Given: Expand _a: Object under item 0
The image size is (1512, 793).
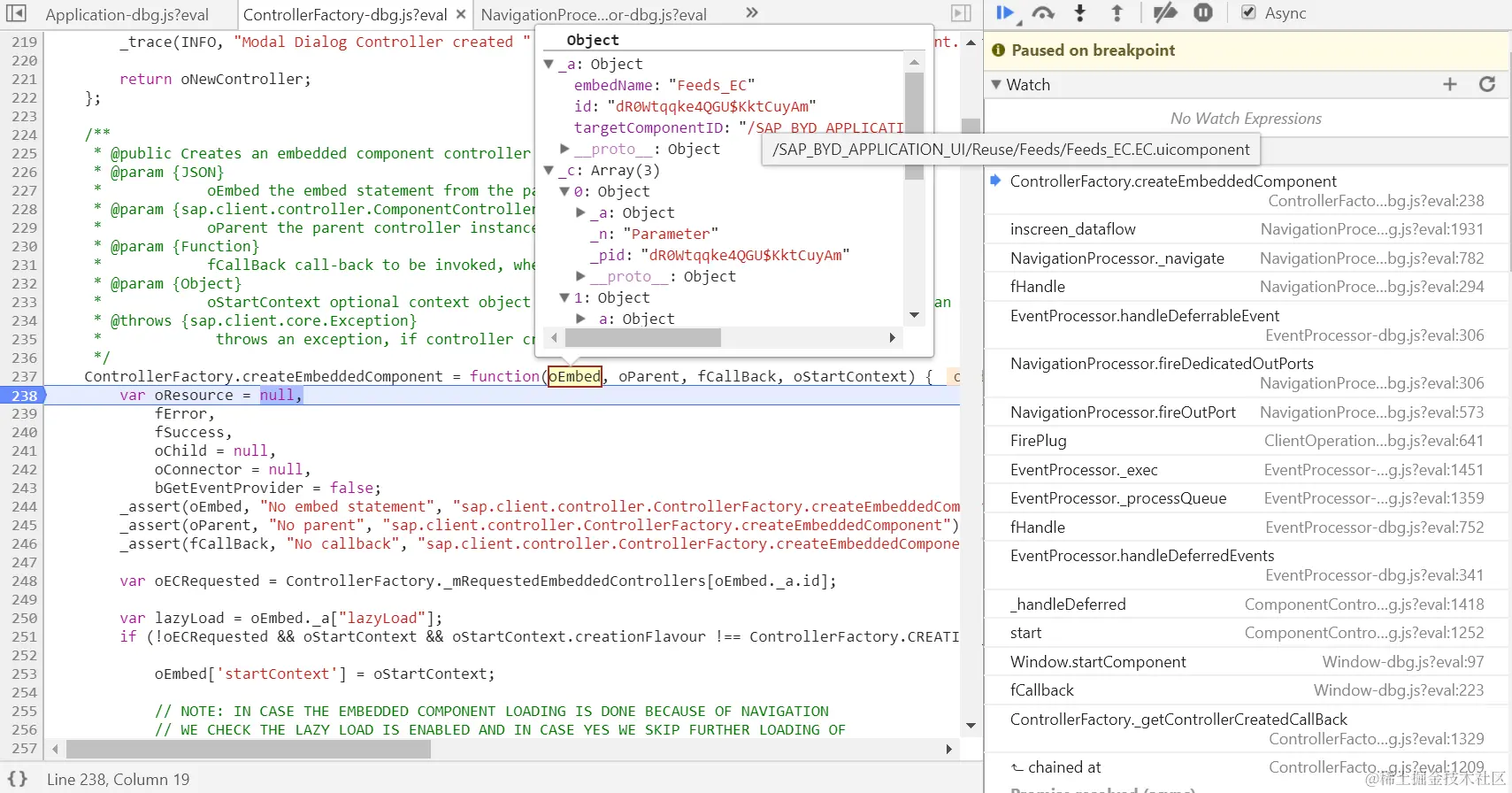Looking at the screenshot, I should (580, 212).
